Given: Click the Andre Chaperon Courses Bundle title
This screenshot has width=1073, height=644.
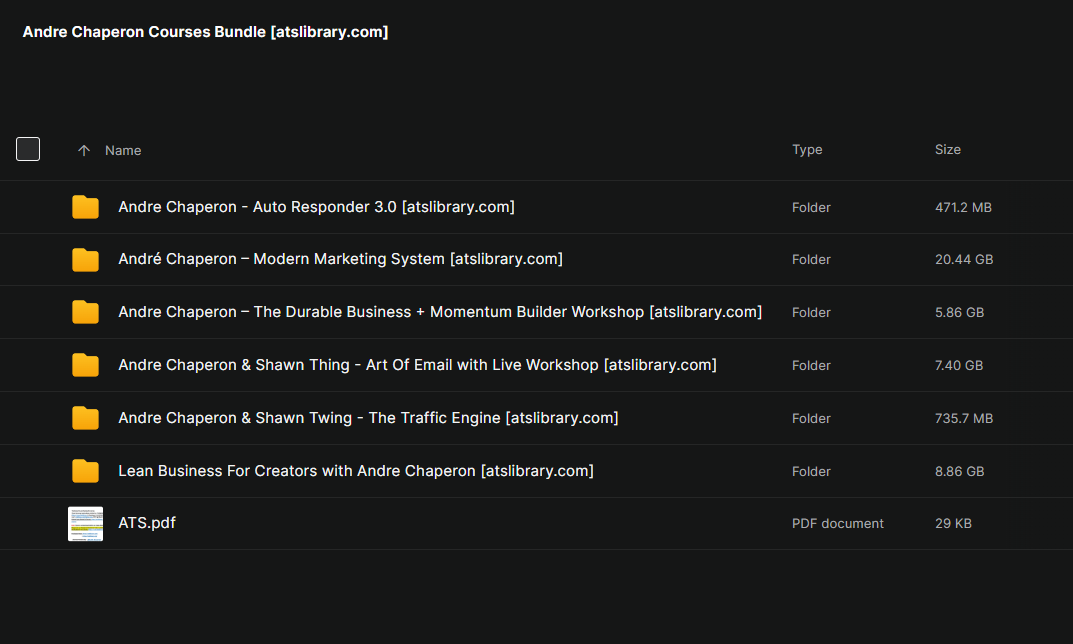Looking at the screenshot, I should point(205,31).
